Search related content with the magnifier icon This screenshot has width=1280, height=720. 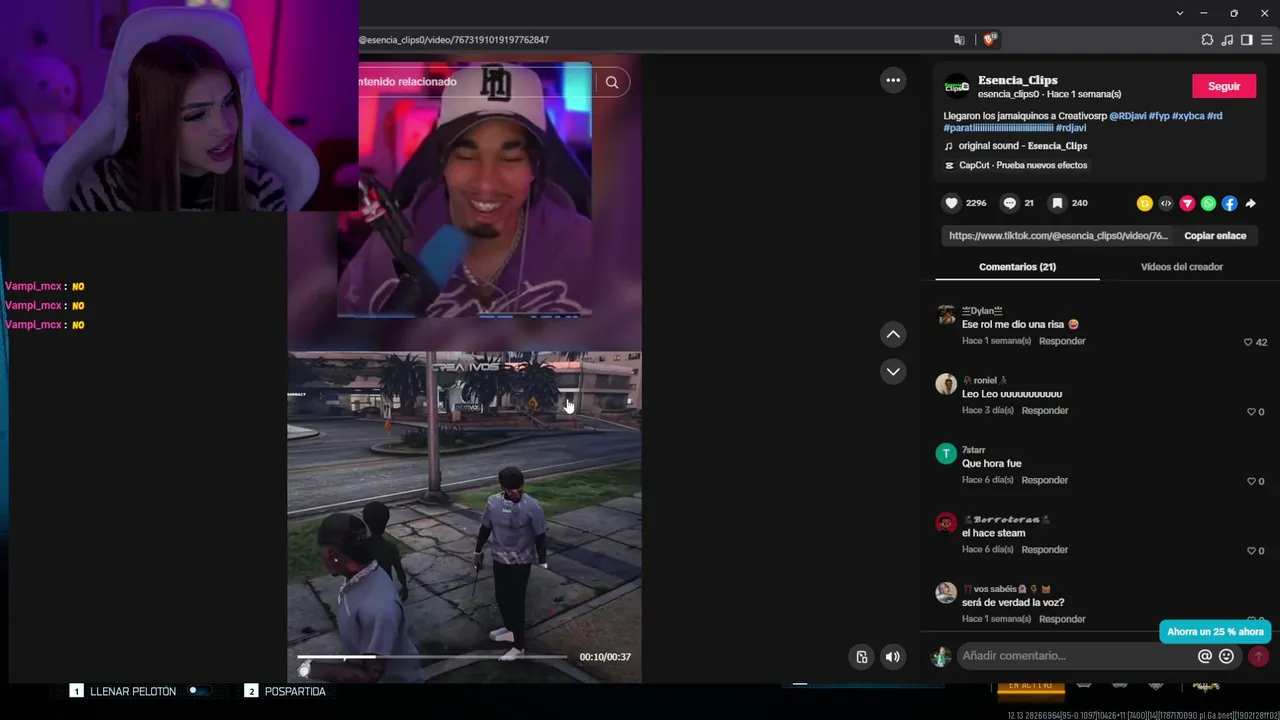[x=612, y=82]
